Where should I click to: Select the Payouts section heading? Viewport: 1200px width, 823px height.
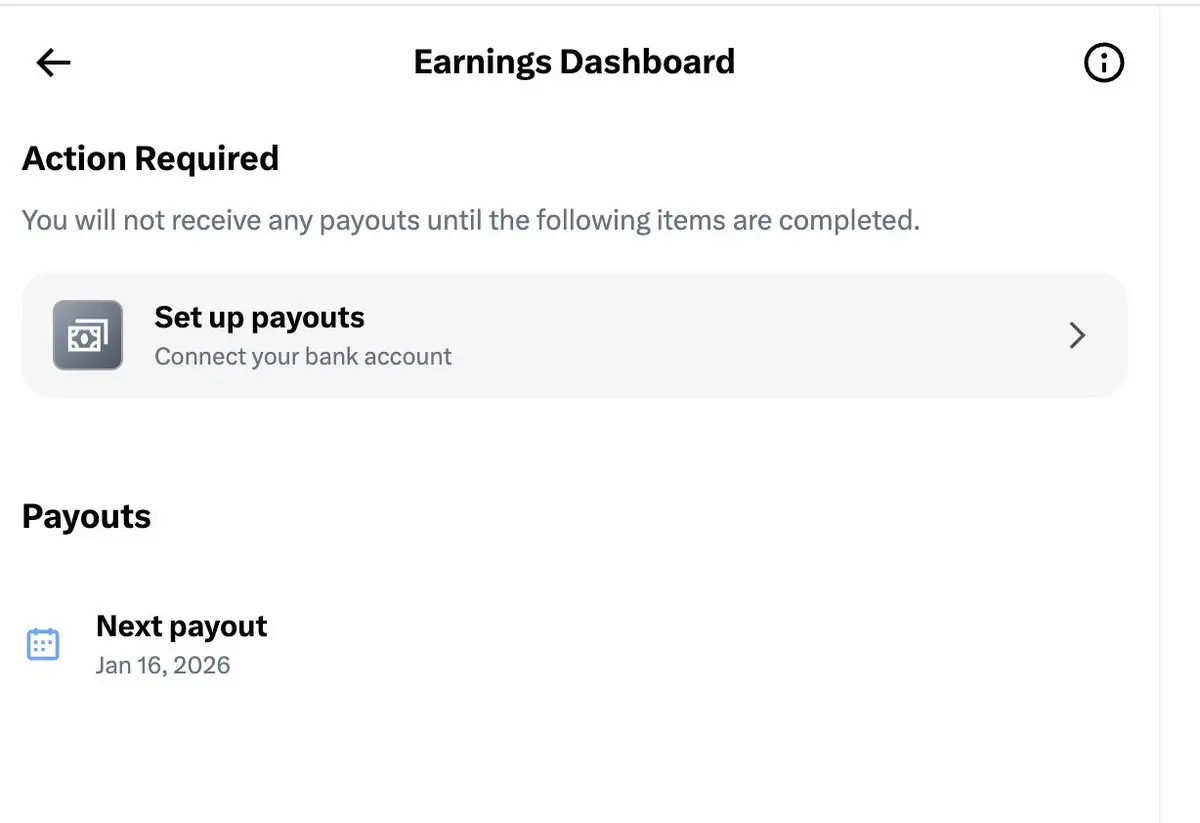click(86, 517)
